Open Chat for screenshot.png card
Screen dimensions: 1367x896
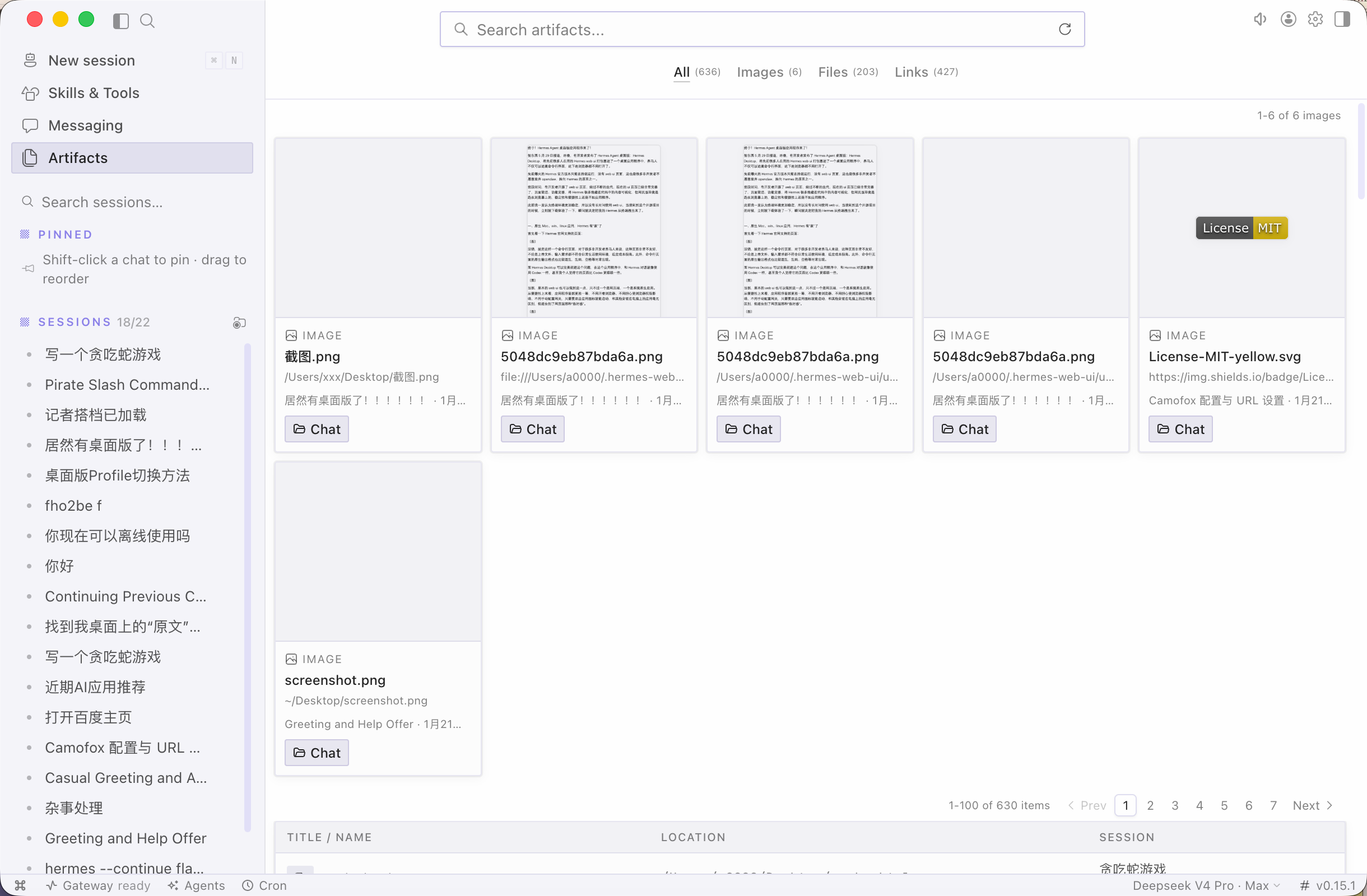click(x=317, y=753)
